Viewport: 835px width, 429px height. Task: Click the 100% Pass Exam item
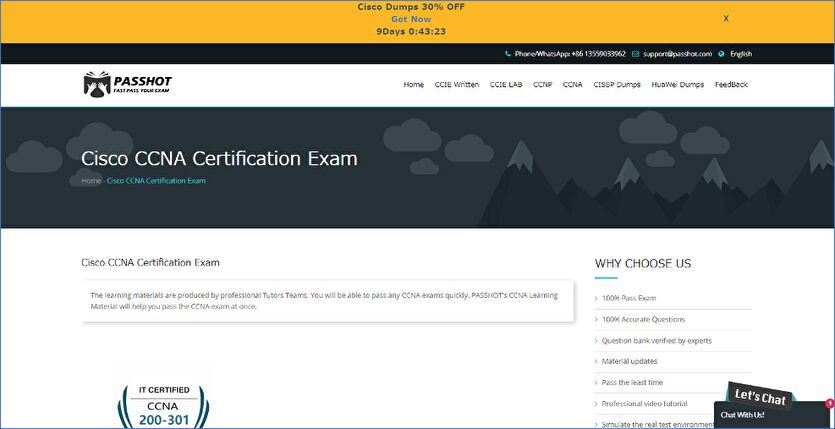point(629,298)
